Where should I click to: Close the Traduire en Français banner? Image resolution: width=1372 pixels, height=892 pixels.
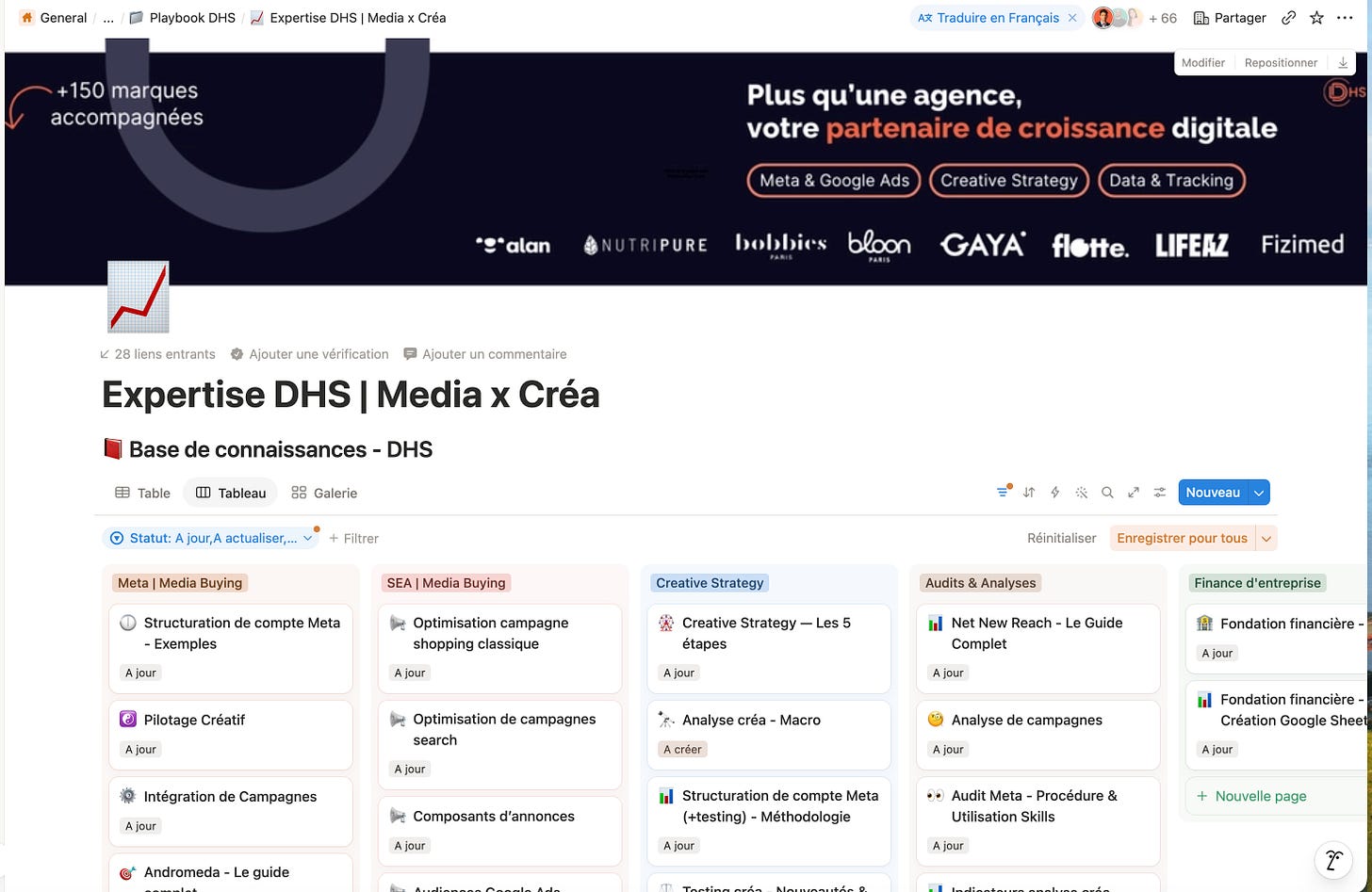click(1072, 18)
